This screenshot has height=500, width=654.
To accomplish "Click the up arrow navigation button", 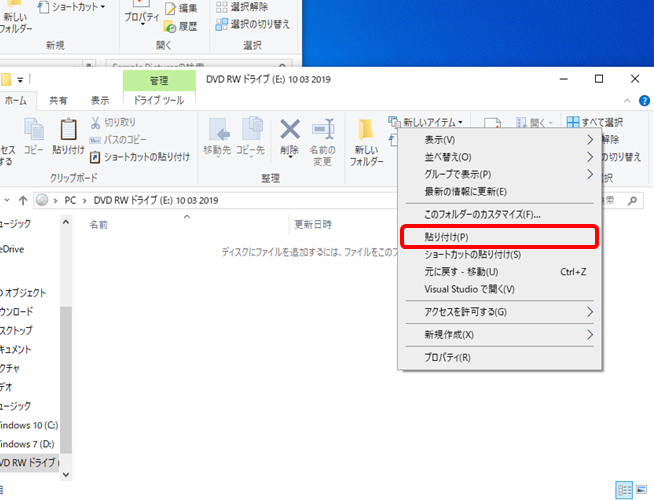I will pyautogui.click(x=23, y=201).
